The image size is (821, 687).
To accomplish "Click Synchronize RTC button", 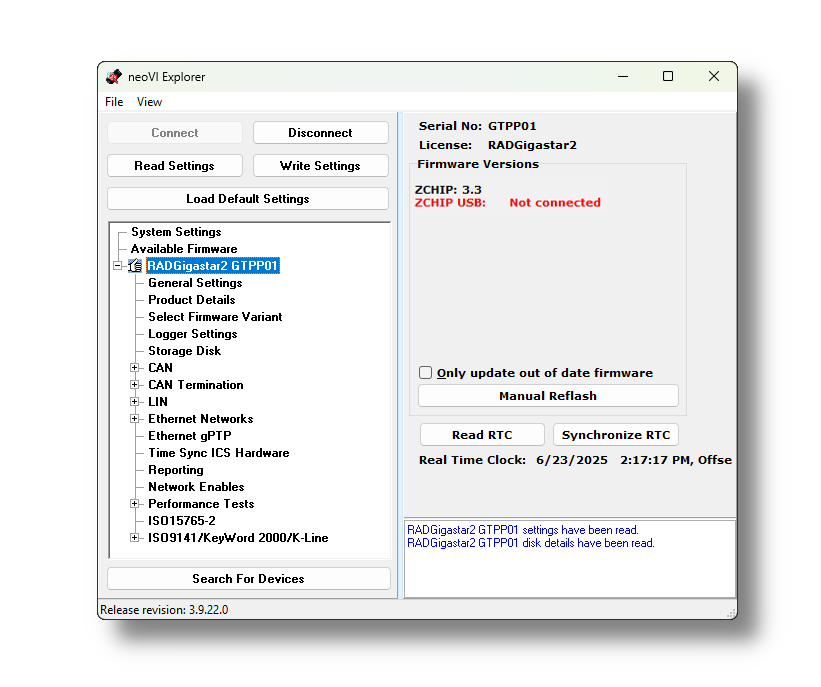I will pyautogui.click(x=615, y=435).
